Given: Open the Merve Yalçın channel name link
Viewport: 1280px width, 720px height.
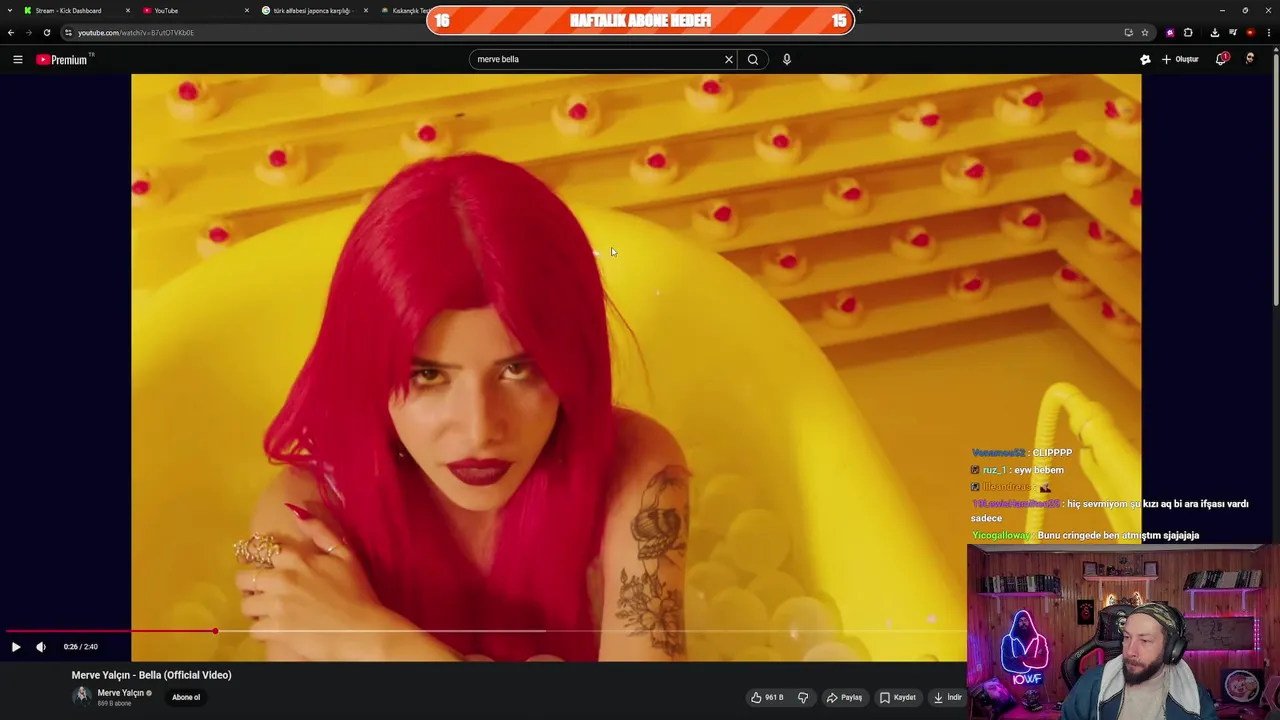Looking at the screenshot, I should (x=121, y=693).
